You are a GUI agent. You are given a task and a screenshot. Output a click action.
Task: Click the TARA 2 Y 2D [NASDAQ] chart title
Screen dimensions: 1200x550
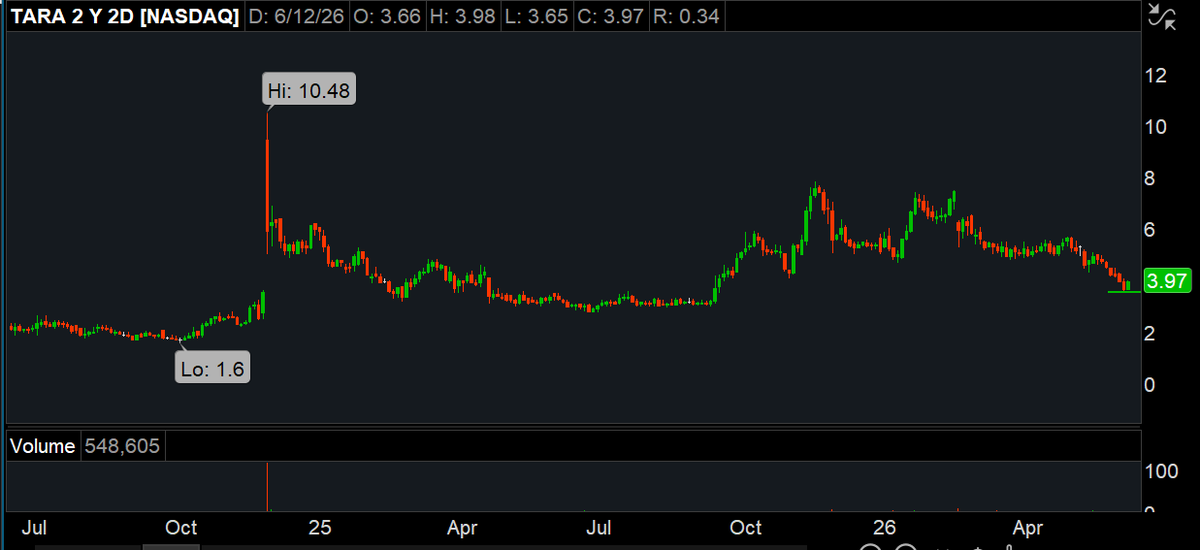125,16
